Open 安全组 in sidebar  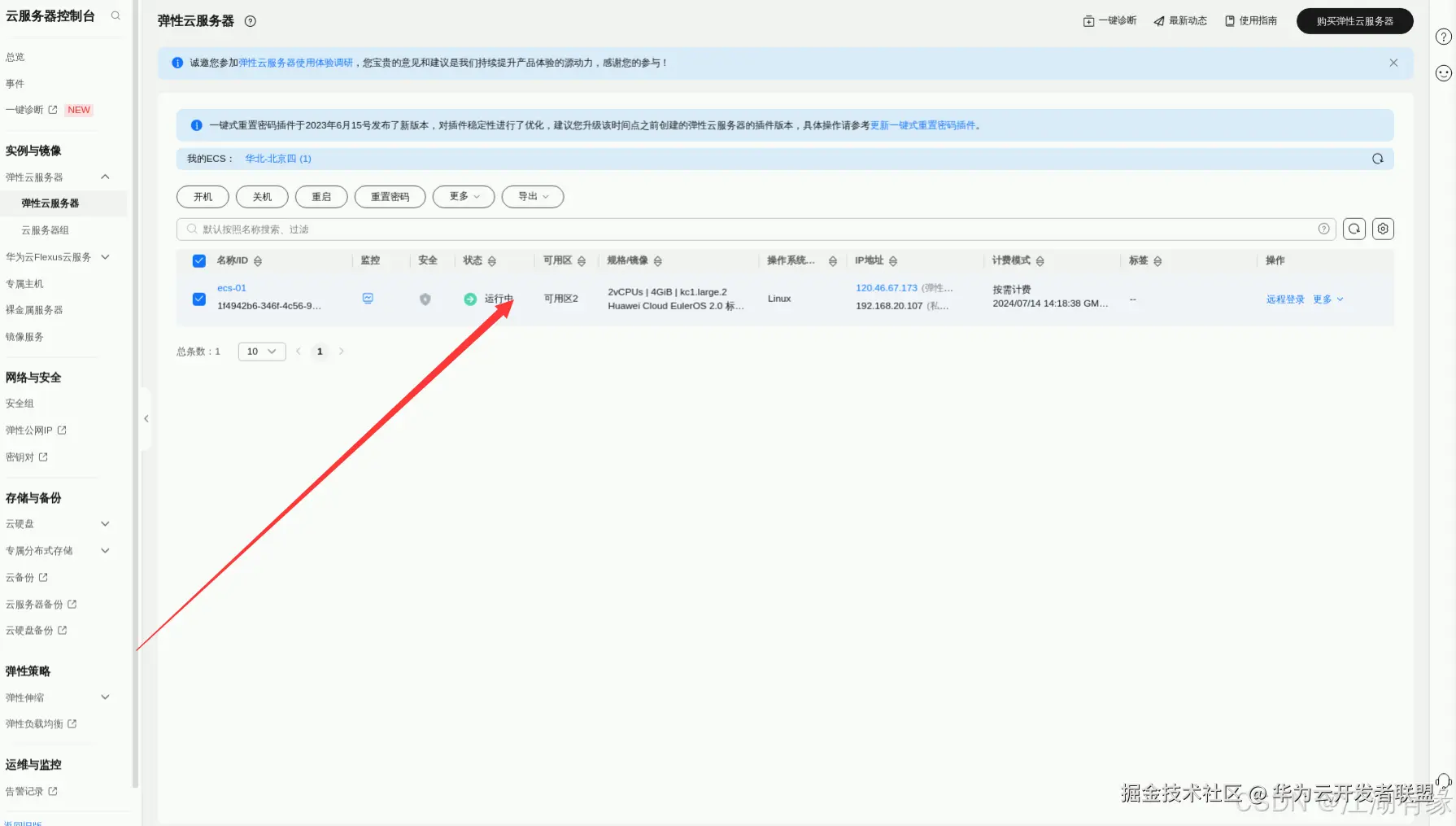20,404
